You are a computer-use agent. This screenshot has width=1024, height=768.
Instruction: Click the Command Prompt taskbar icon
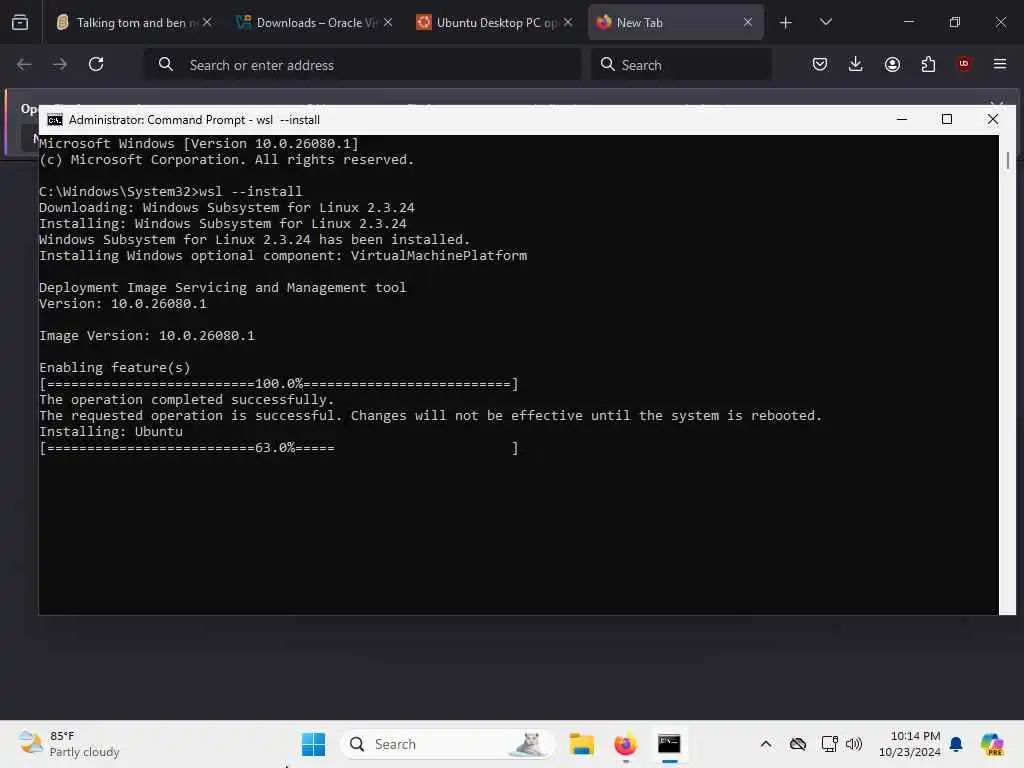[x=669, y=744]
